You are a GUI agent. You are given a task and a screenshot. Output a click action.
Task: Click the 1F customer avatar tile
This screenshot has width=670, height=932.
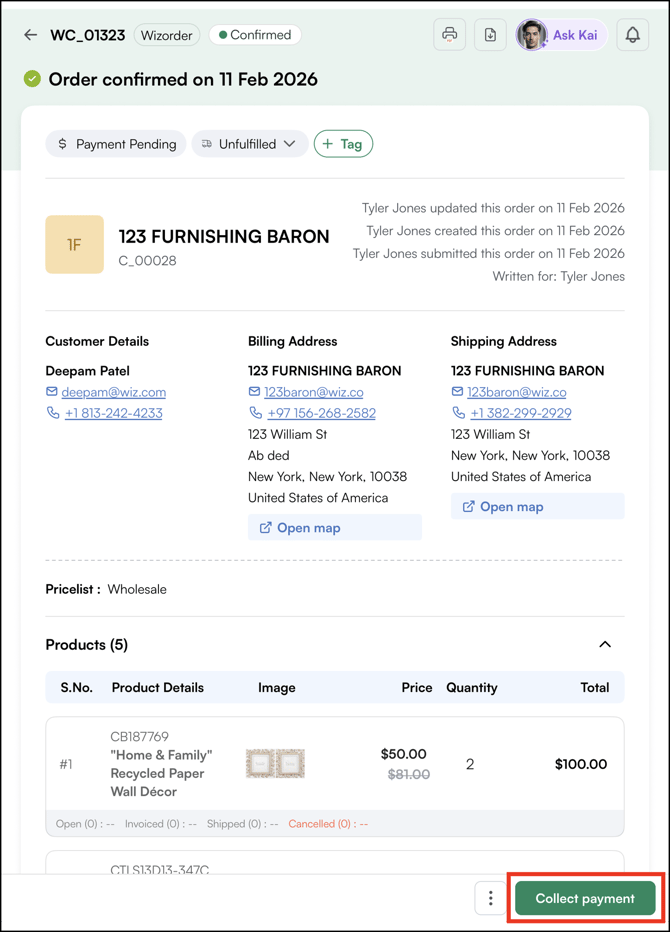(x=74, y=245)
